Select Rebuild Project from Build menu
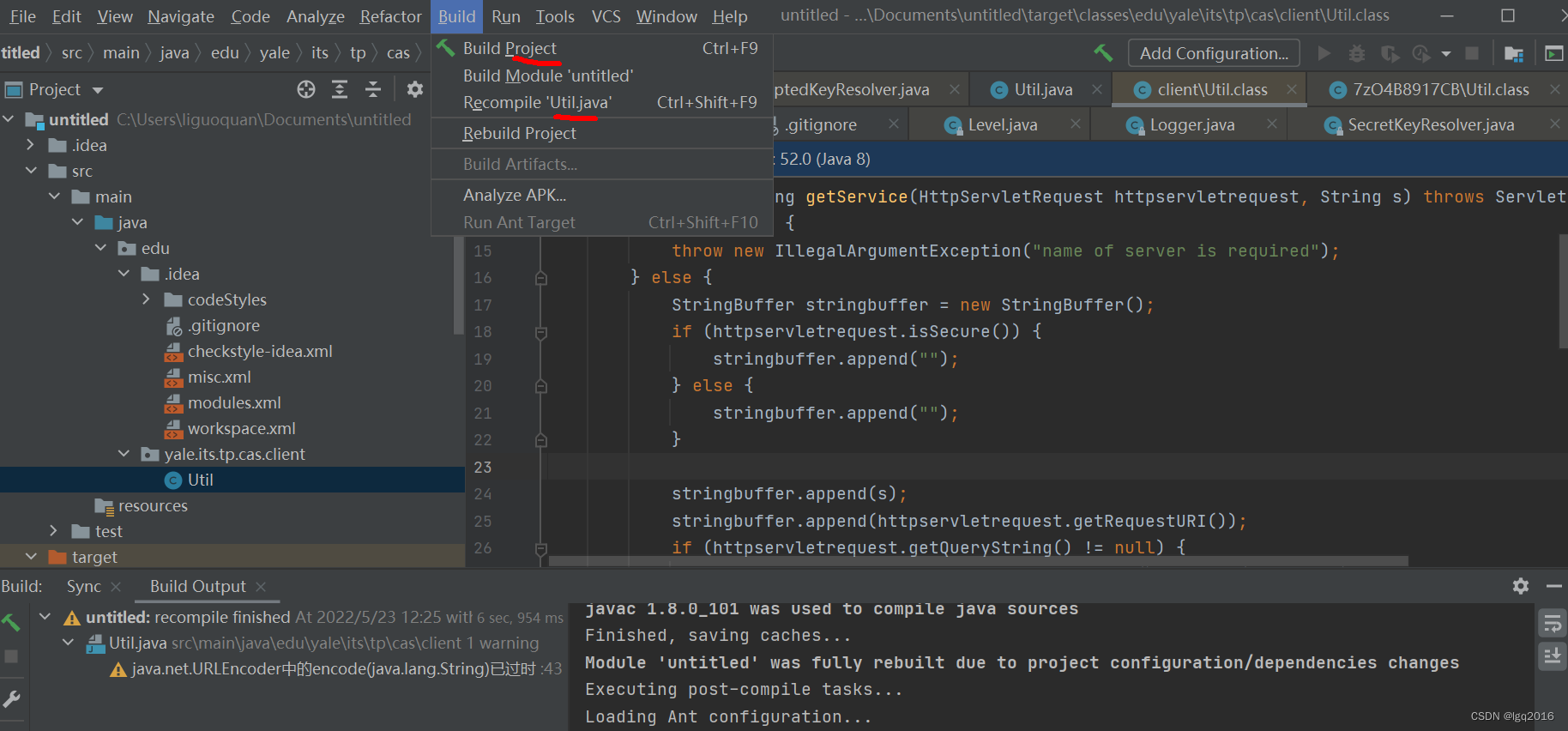The width and height of the screenshot is (1568, 731). coord(519,133)
